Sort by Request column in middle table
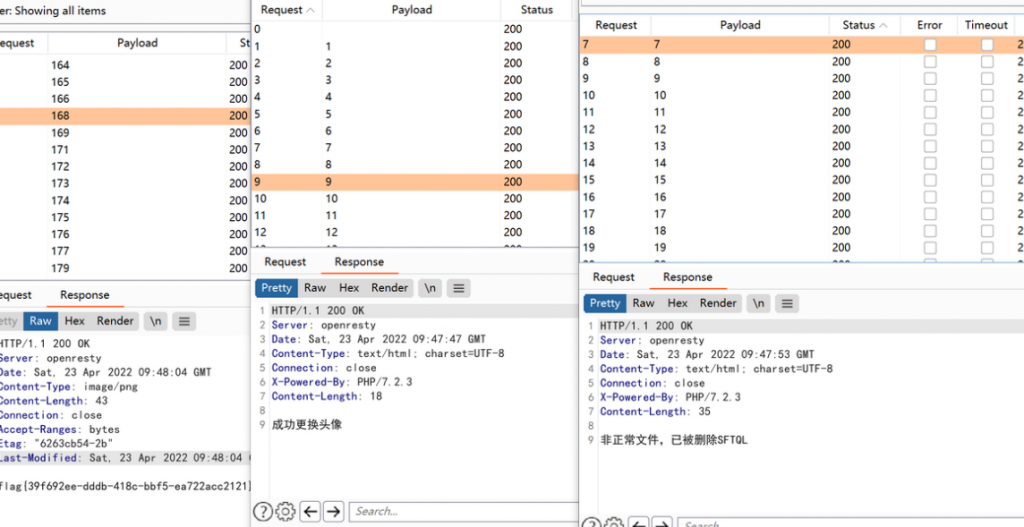The height and width of the screenshot is (527, 1024). [286, 10]
